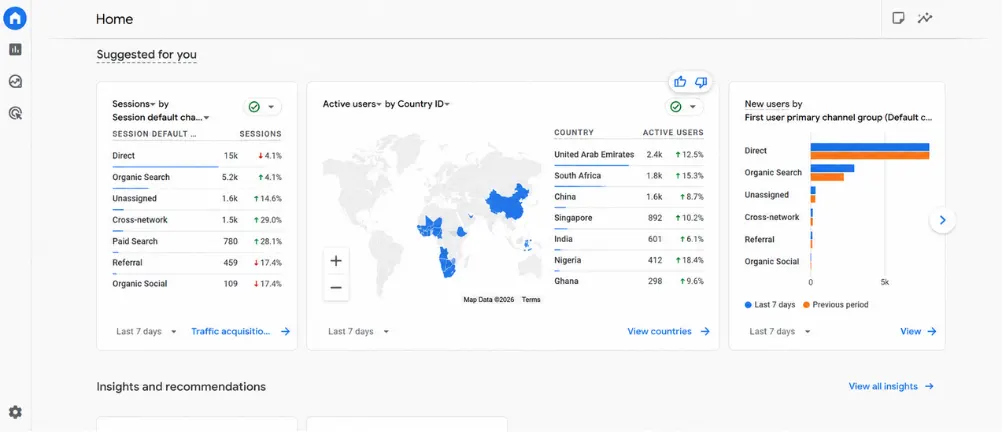Select South Africa country row
Image resolution: width=1003 pixels, height=432 pixels.
pyautogui.click(x=629, y=175)
